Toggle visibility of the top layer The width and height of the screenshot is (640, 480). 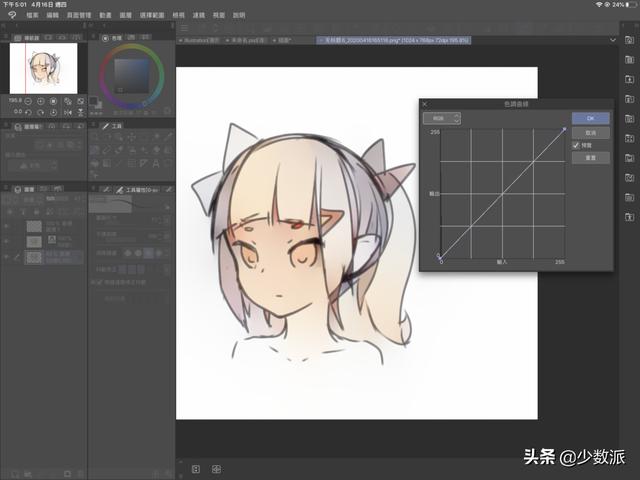point(6,226)
